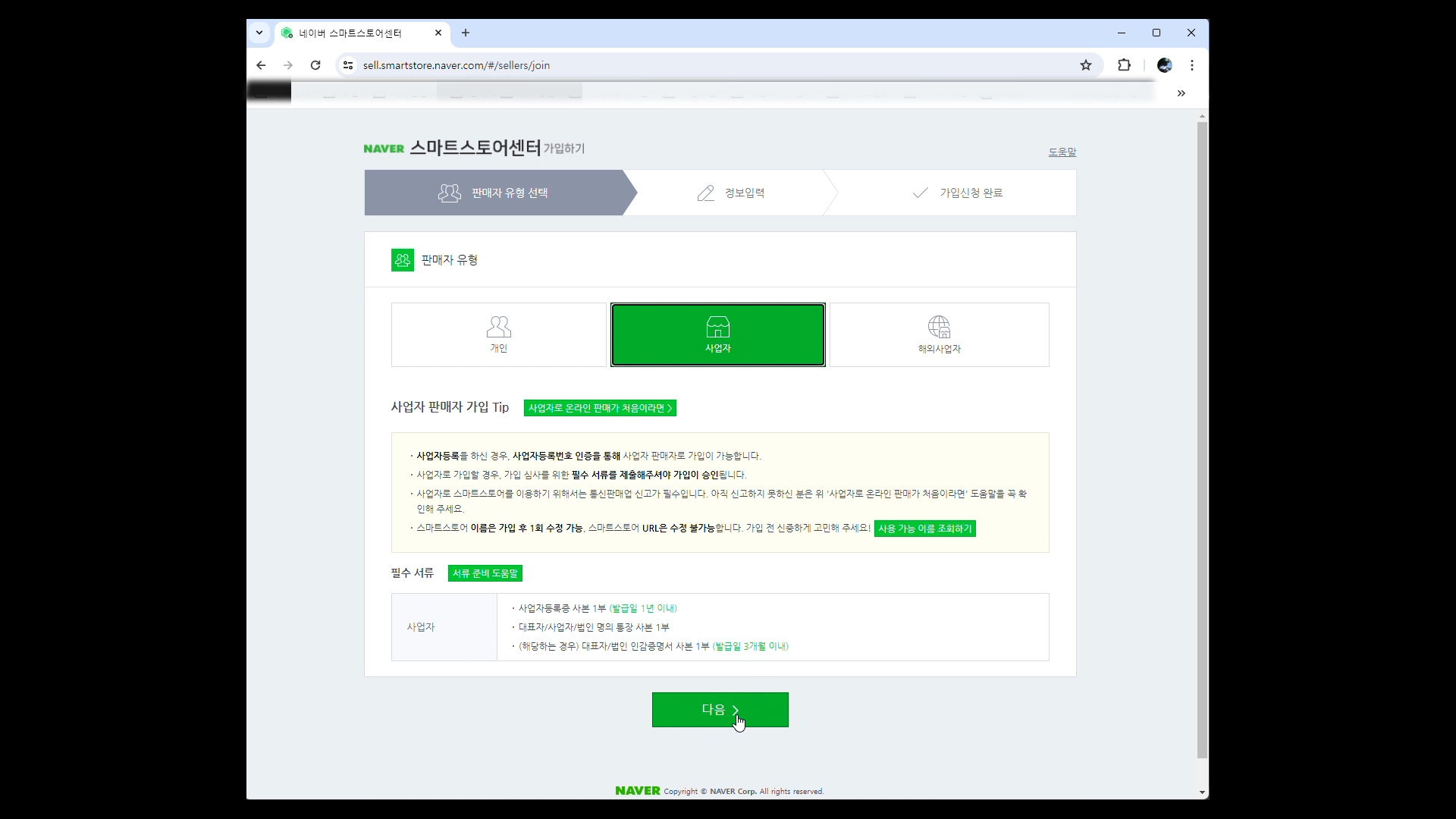Select the 개인 seller type card
Image resolution: width=1456 pixels, height=819 pixels.
coord(498,334)
